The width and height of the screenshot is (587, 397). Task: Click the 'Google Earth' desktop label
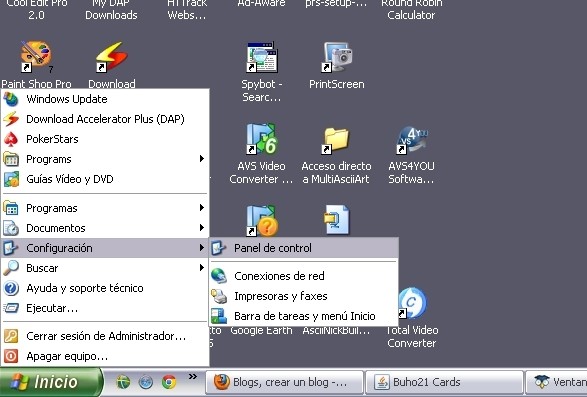click(x=261, y=330)
